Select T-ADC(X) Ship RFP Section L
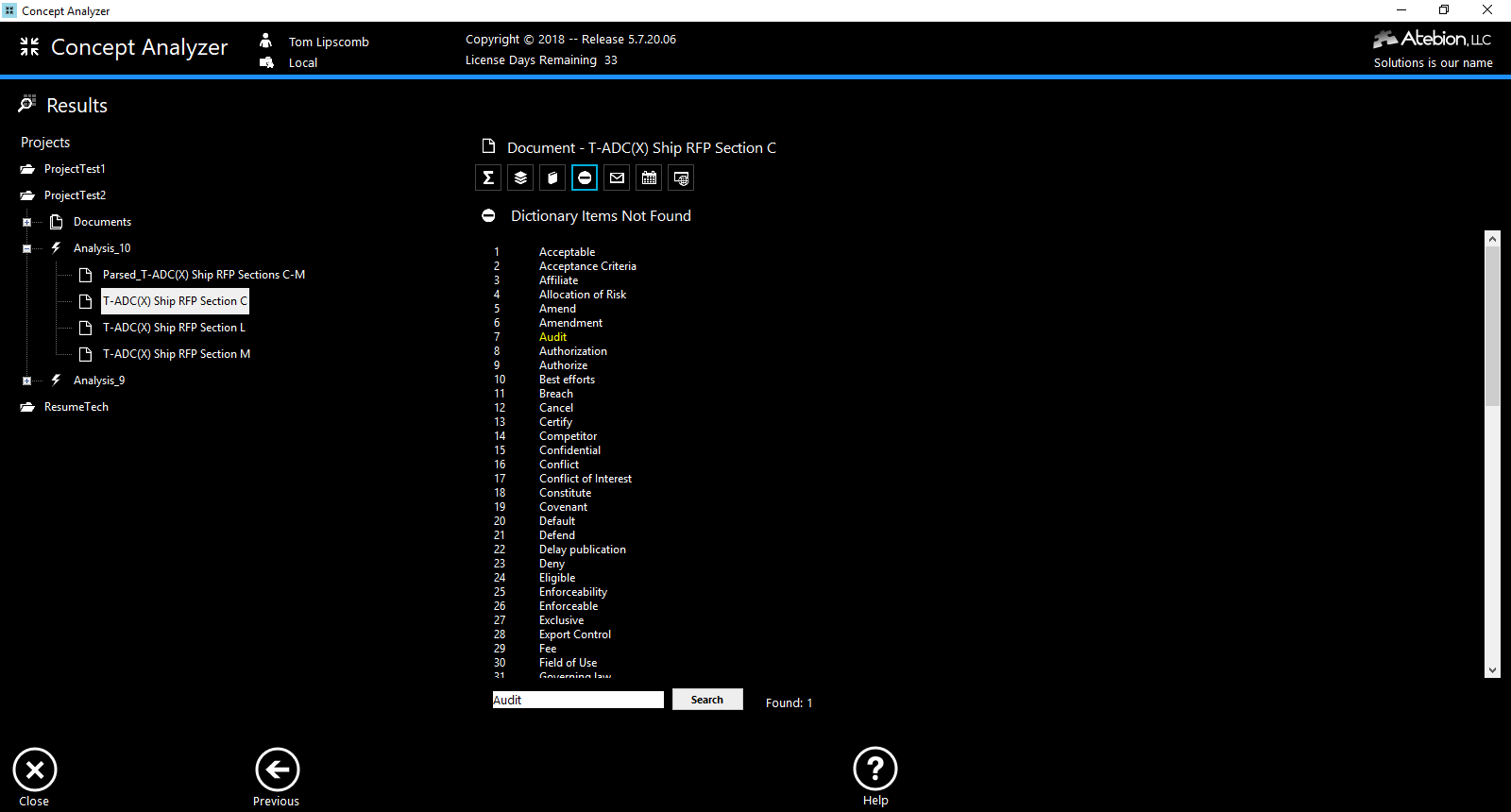The width and height of the screenshot is (1511, 812). (x=174, y=328)
